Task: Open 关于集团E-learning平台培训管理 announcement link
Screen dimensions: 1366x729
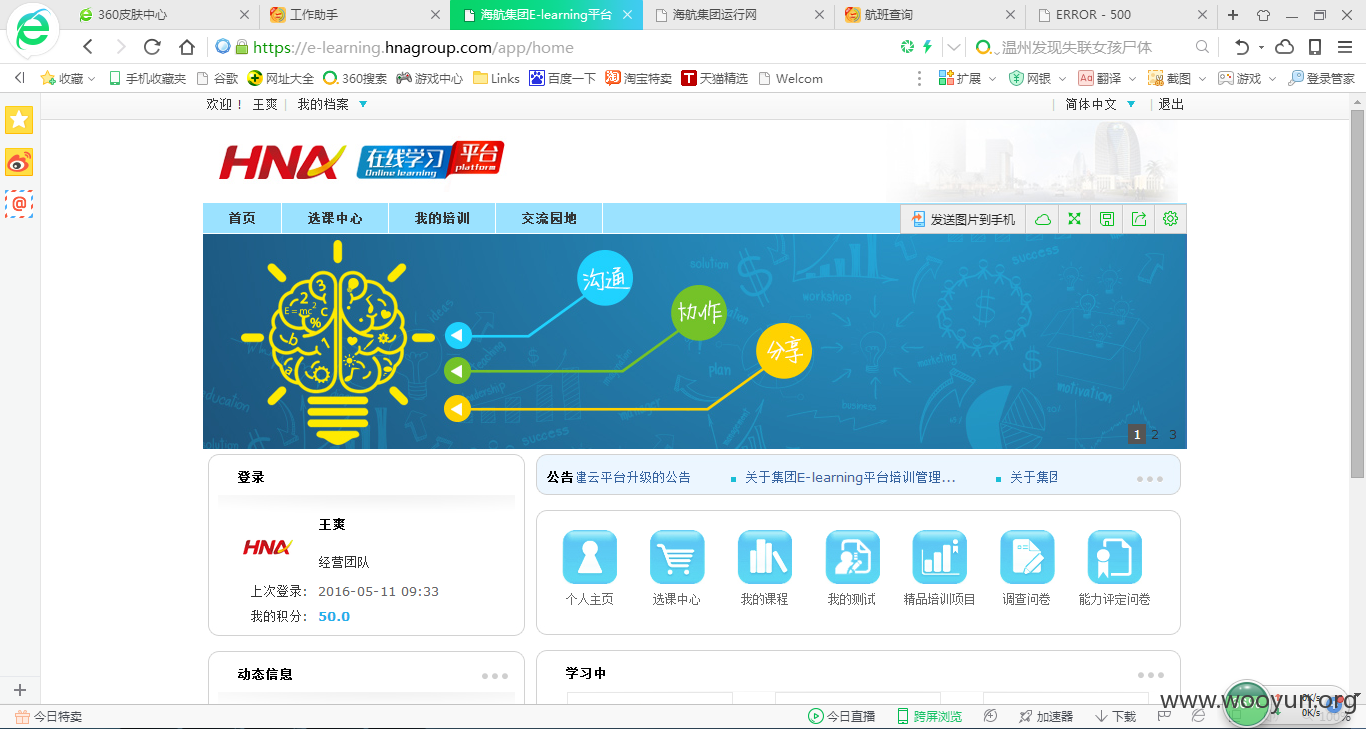Action: [x=850, y=477]
